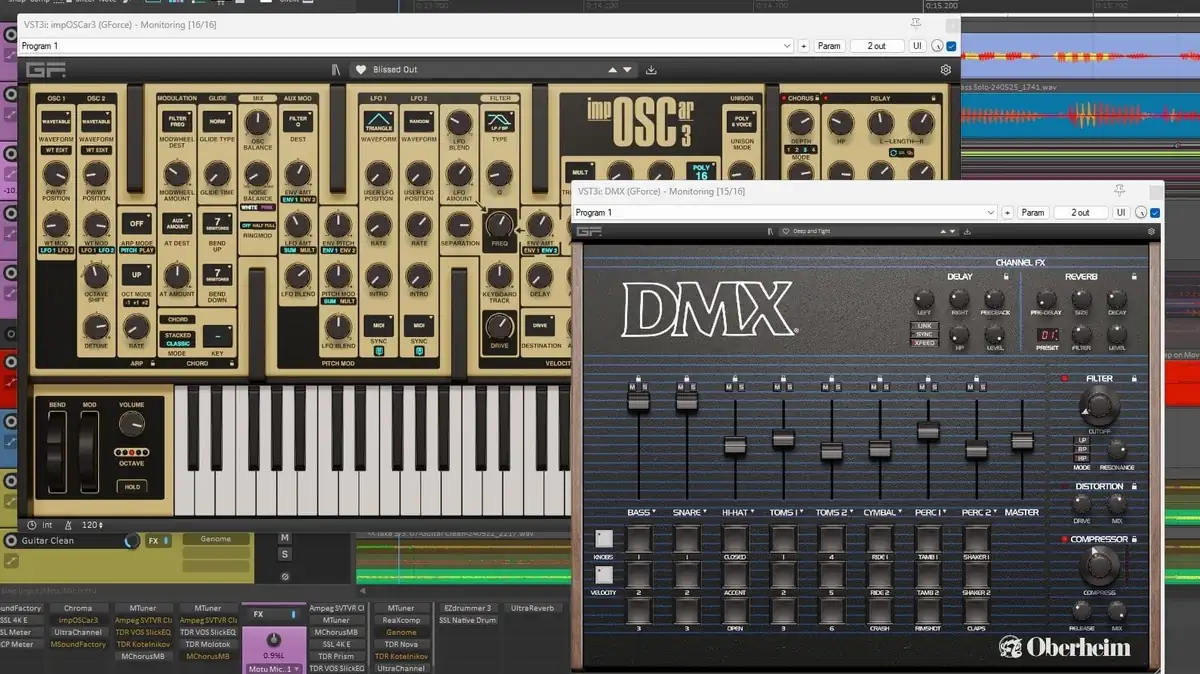This screenshot has width=1200, height=674.
Task: Open the Program 1 preset dropdown on DMX
Action: point(991,212)
